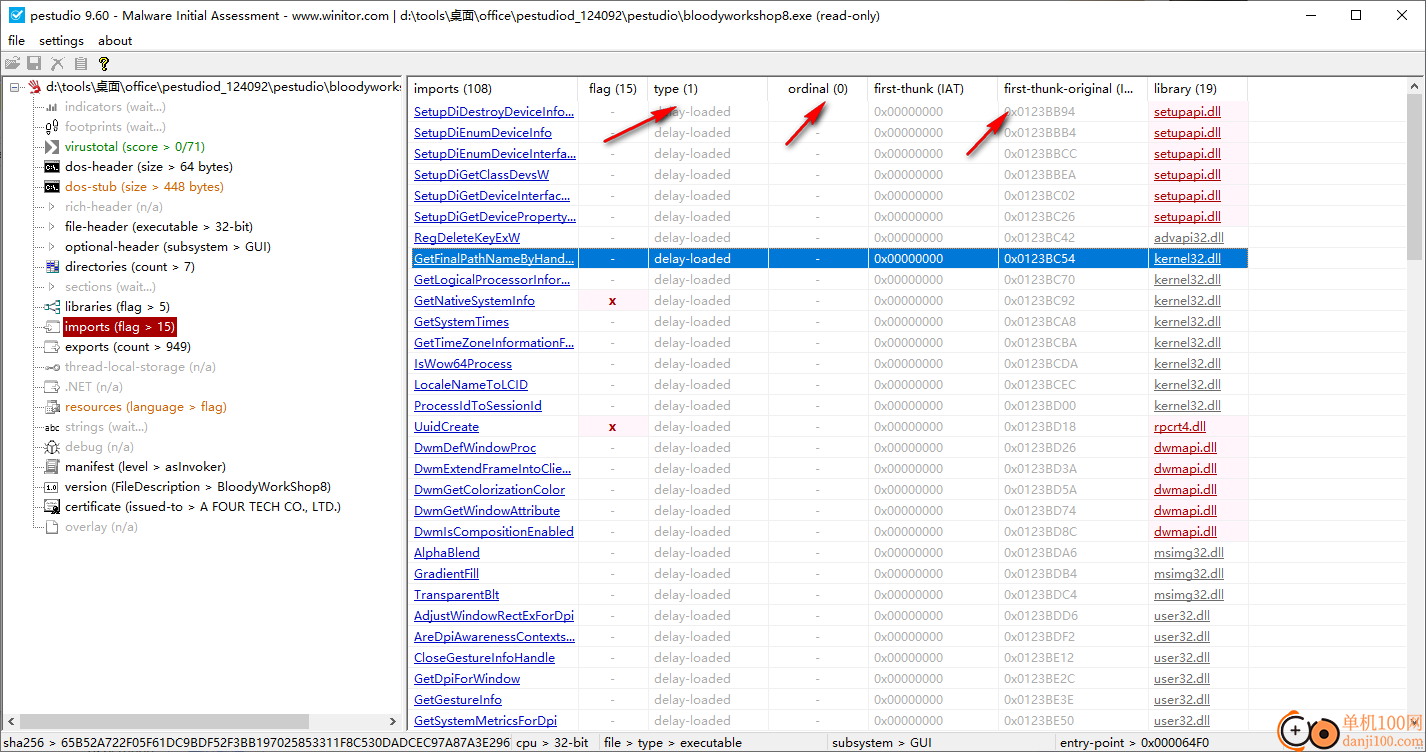Click the rpcrt4.dll library link
1426x752 pixels.
coord(1180,427)
